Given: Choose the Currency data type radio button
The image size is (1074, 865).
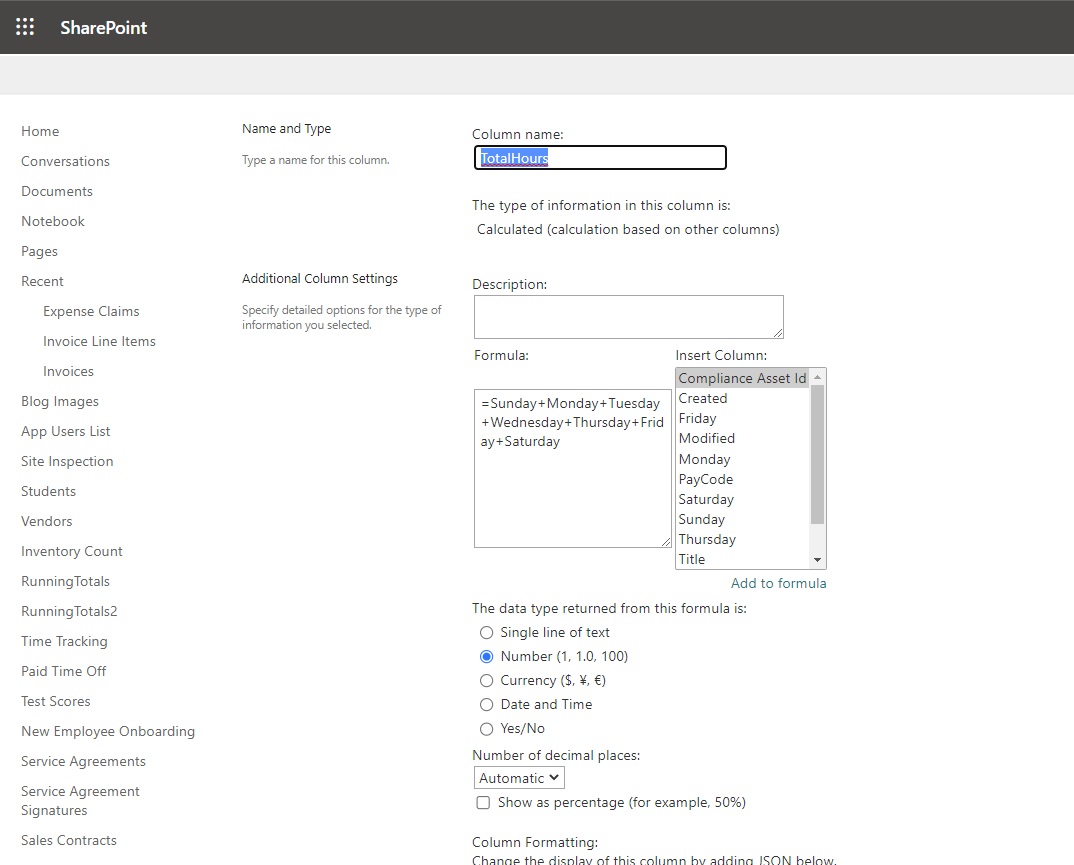Looking at the screenshot, I should coord(487,680).
